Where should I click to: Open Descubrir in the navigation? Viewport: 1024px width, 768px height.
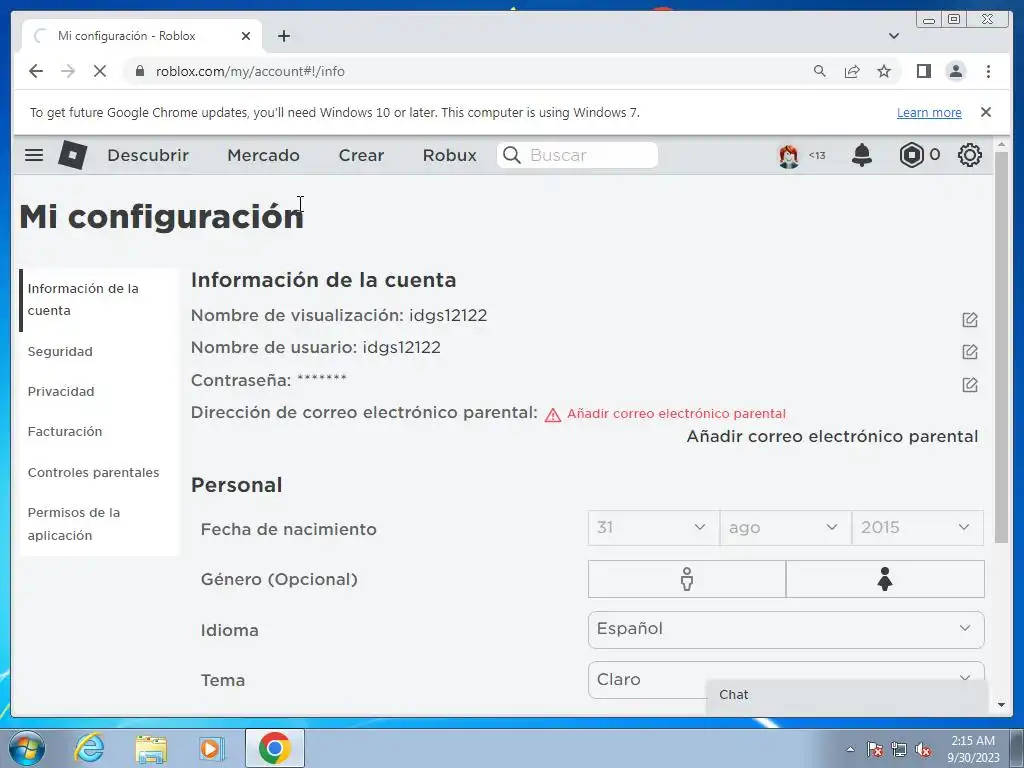[148, 155]
